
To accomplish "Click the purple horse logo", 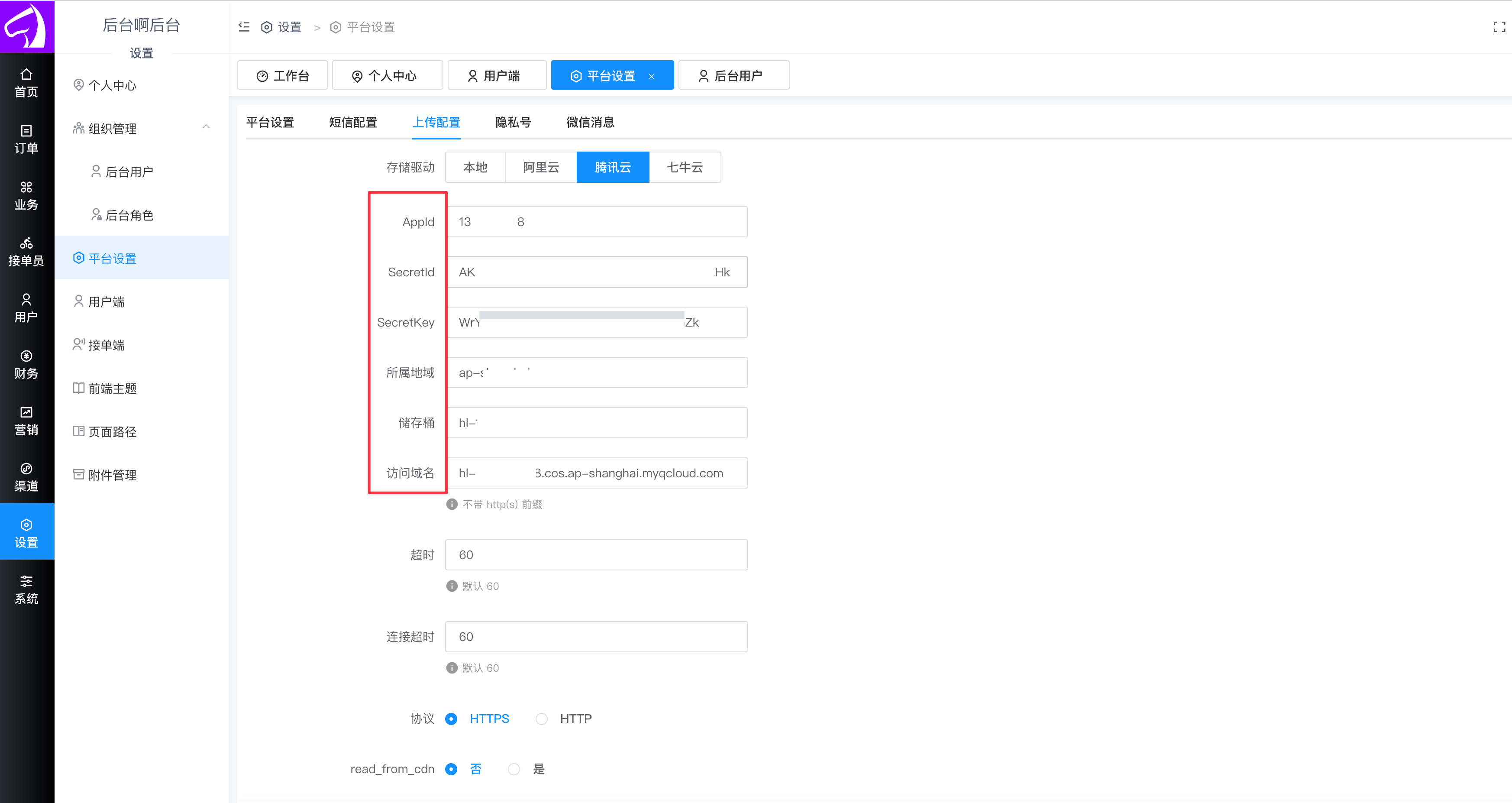I will 27,26.
